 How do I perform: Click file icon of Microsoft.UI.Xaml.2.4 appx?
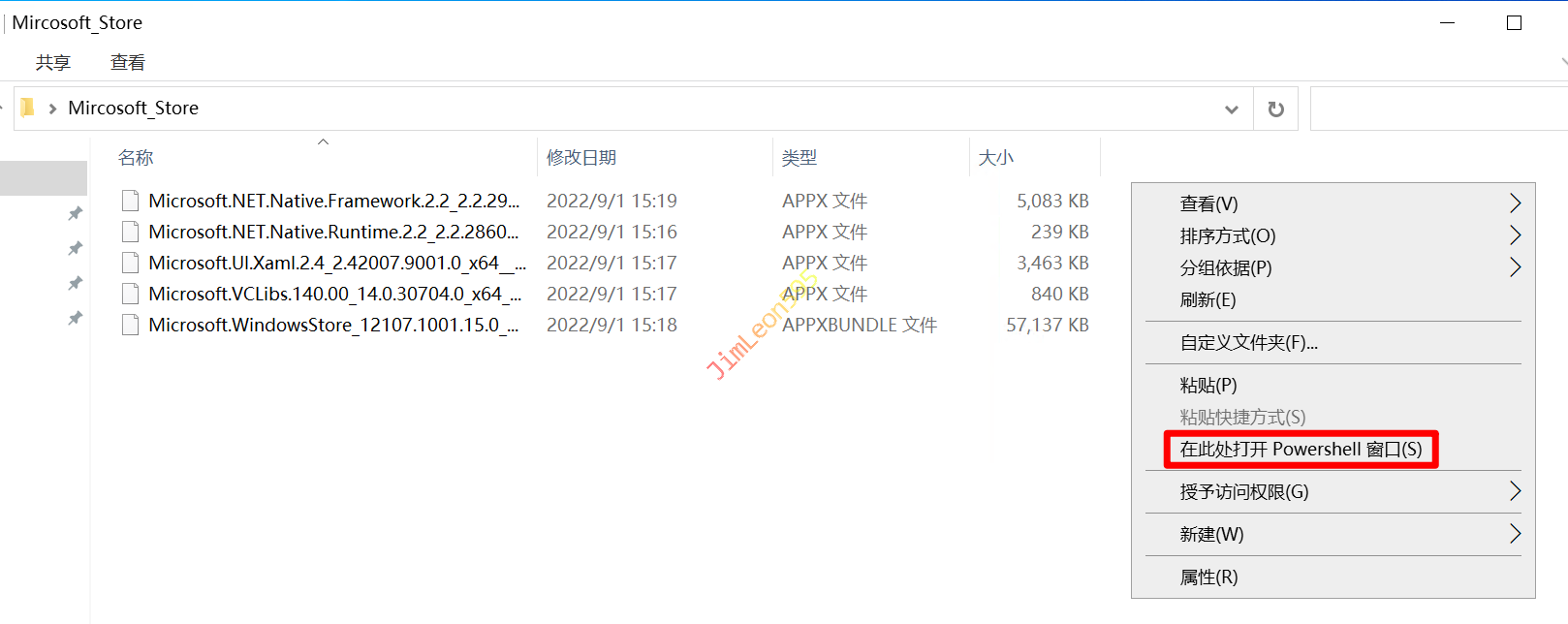[130, 263]
